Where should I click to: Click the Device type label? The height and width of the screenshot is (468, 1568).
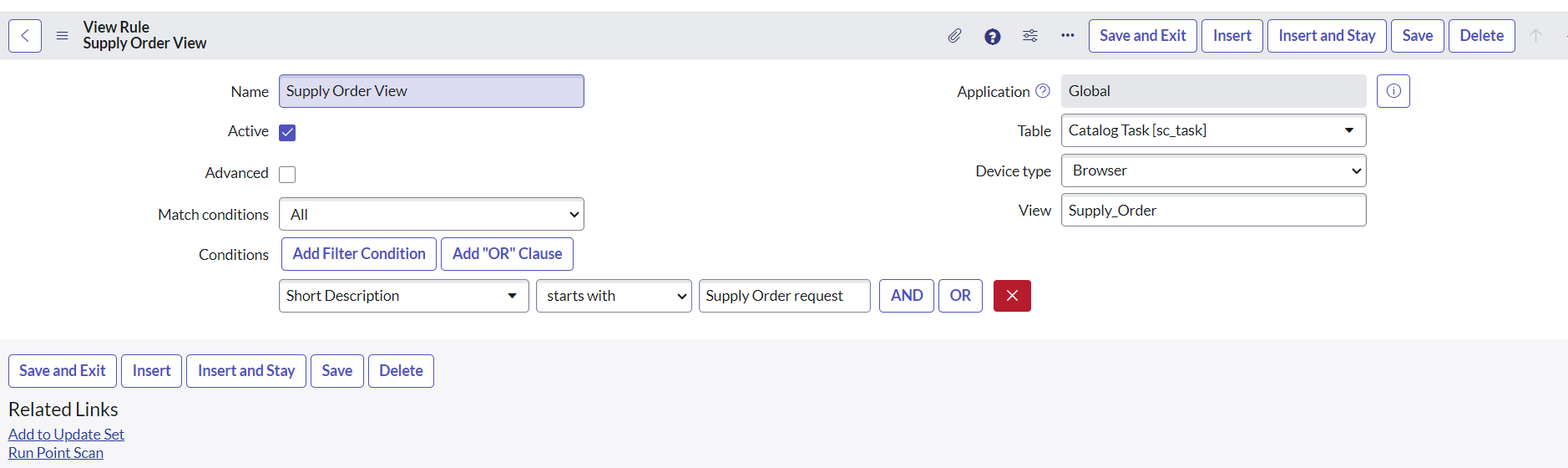click(1013, 171)
